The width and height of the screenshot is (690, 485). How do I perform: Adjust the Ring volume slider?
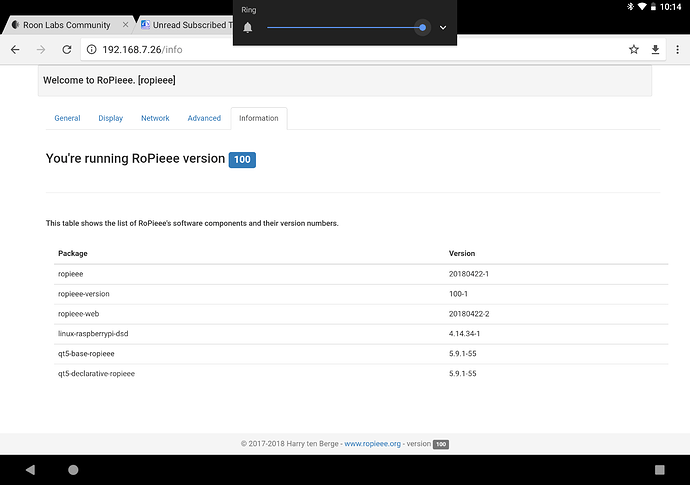point(347,28)
